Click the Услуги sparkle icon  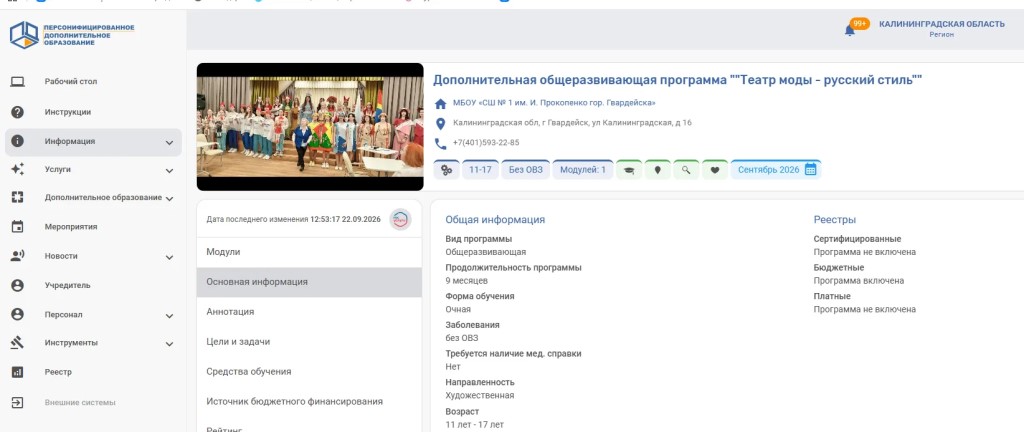(x=18, y=169)
